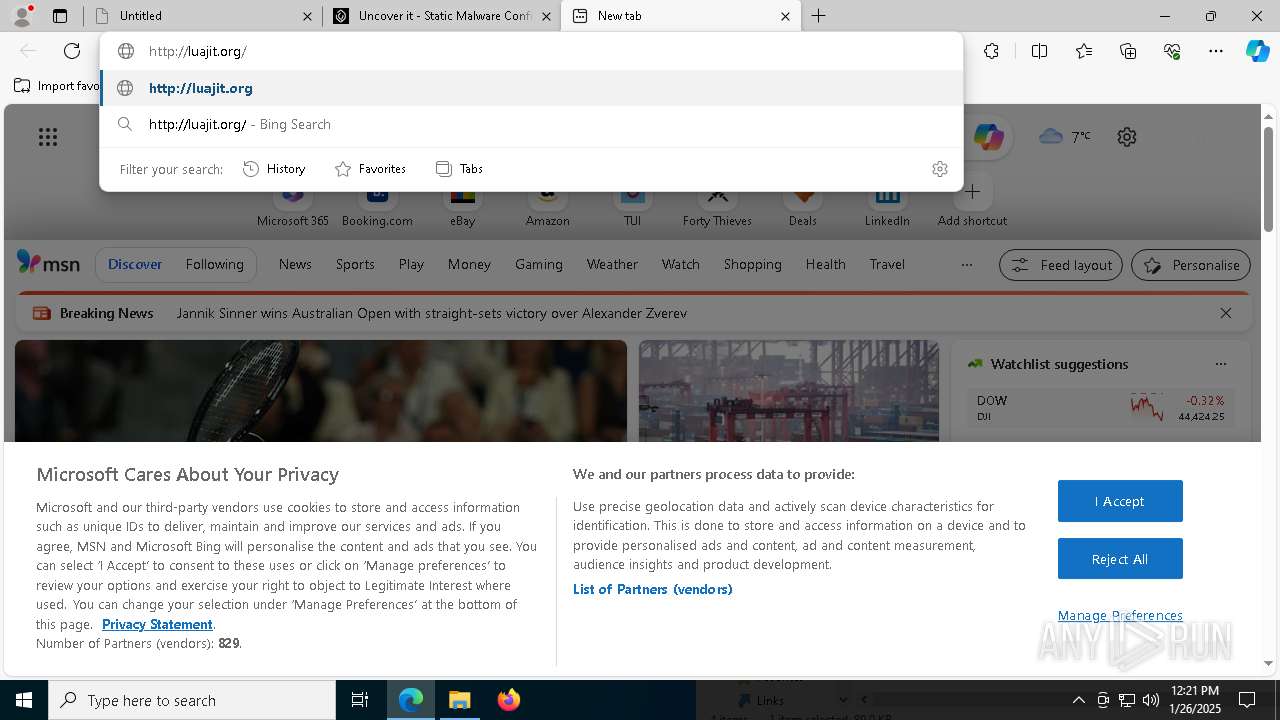Click inside the address bar field

click(x=531, y=51)
